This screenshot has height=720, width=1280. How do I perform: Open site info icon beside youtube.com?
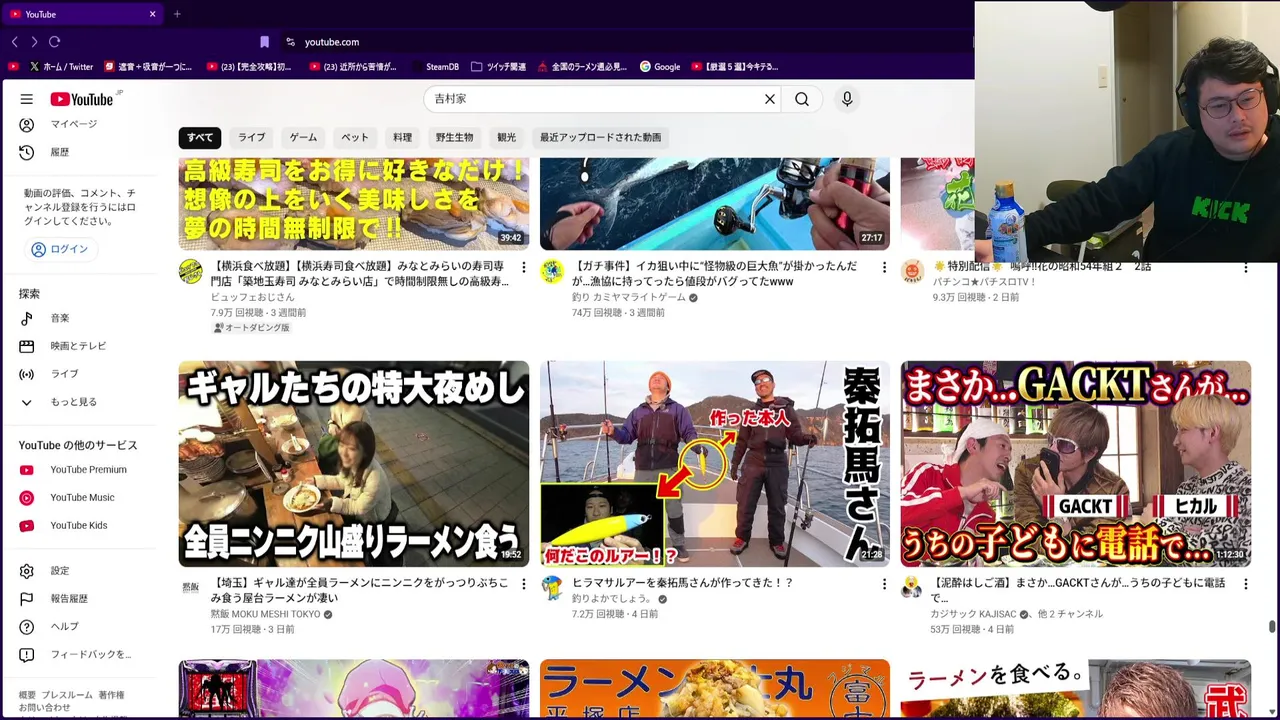tap(290, 42)
